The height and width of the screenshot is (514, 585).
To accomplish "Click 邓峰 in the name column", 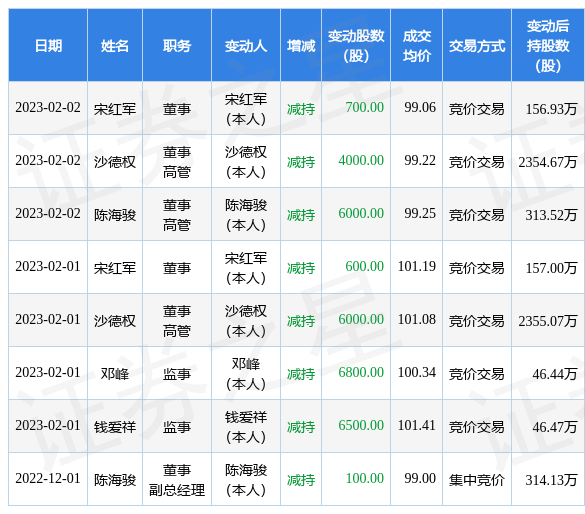I will [115, 373].
